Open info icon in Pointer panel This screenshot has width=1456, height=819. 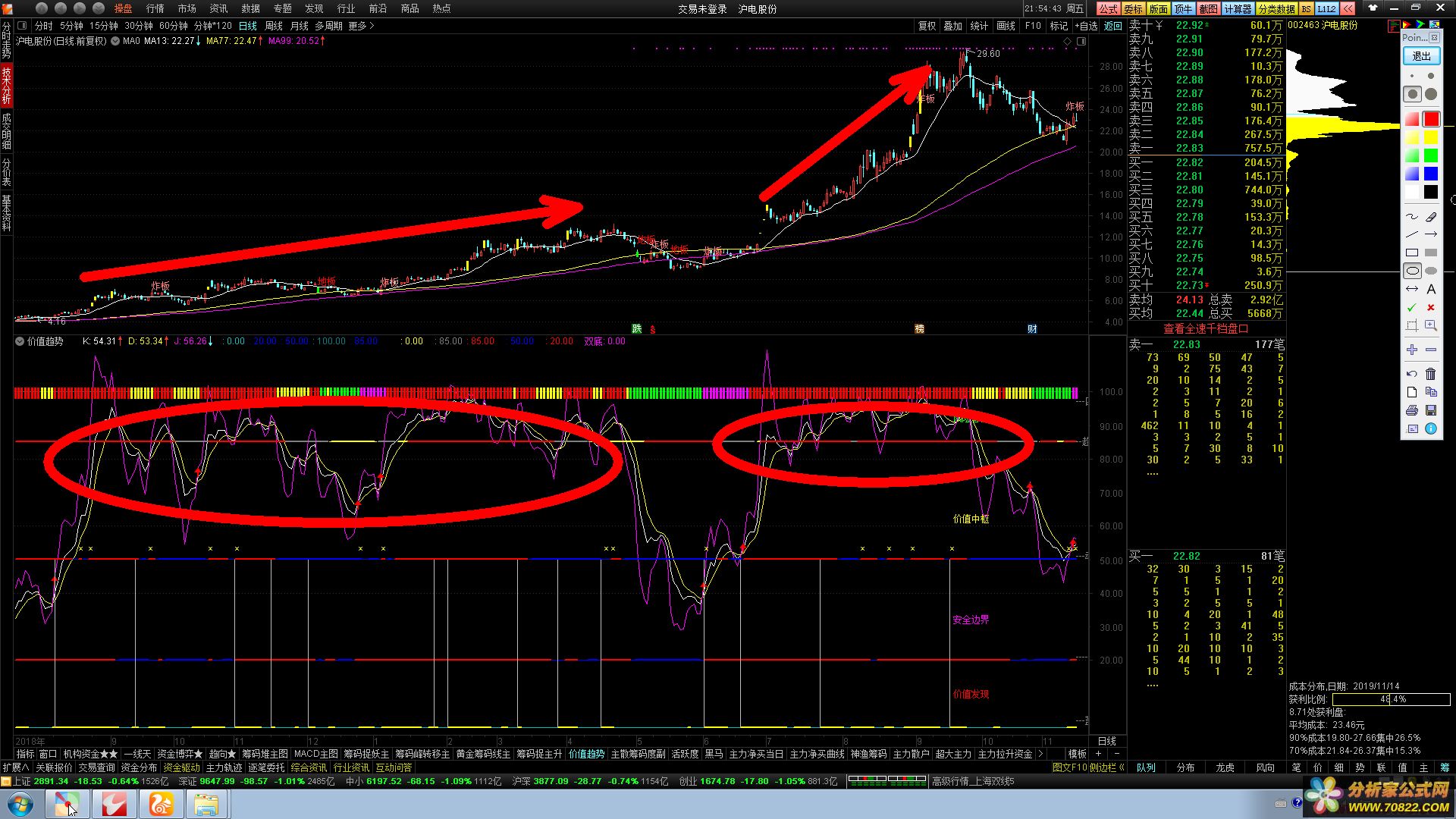coord(1431,428)
